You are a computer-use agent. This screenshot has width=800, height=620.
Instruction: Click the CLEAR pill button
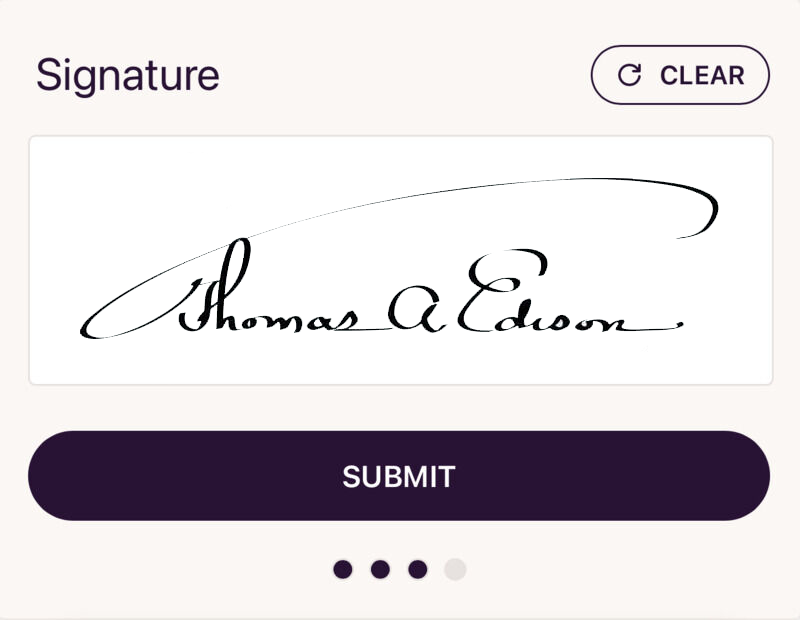coord(680,75)
